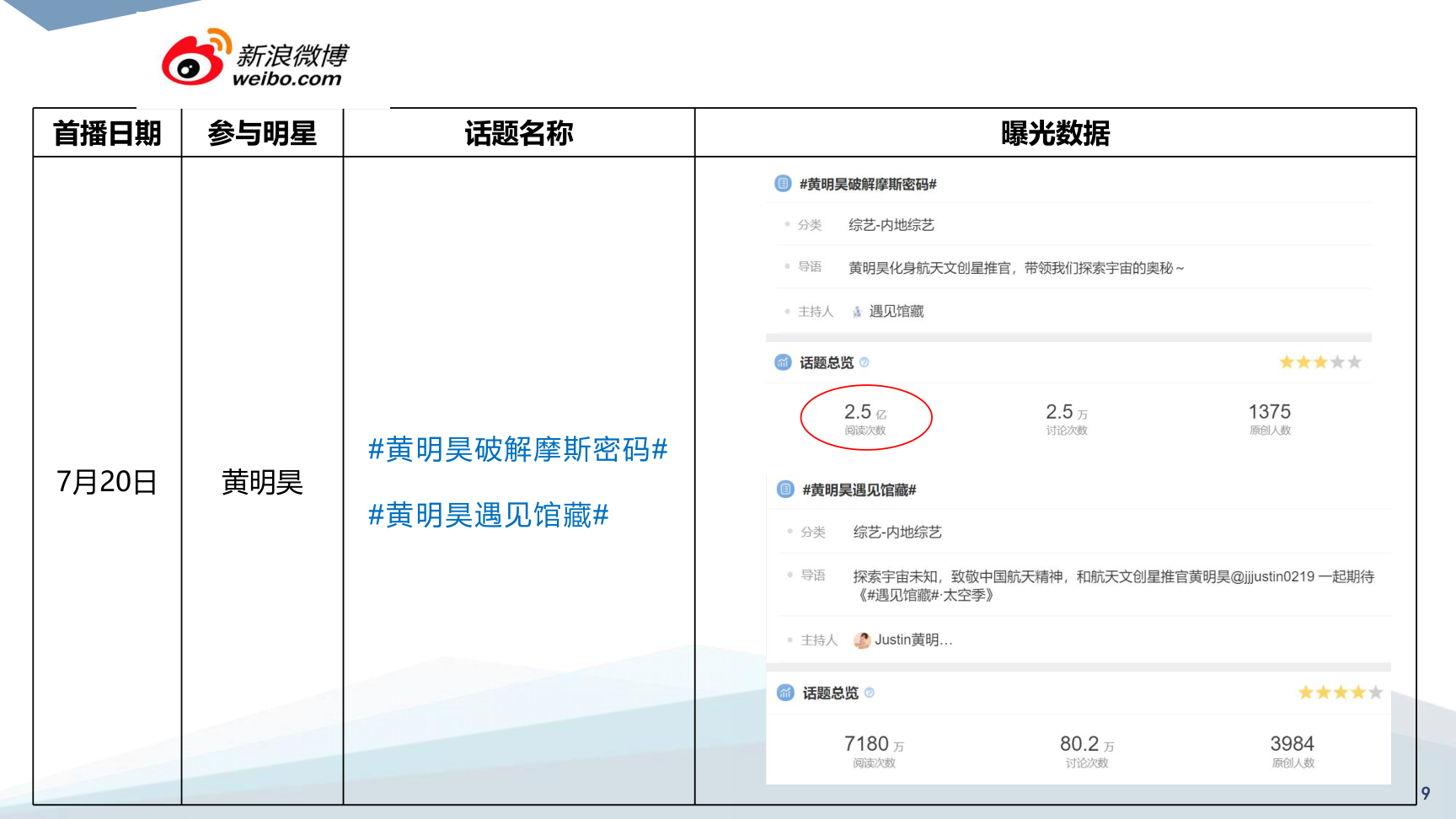Click the #黄明昊破解摩斯密码# screenshot heading

(868, 184)
